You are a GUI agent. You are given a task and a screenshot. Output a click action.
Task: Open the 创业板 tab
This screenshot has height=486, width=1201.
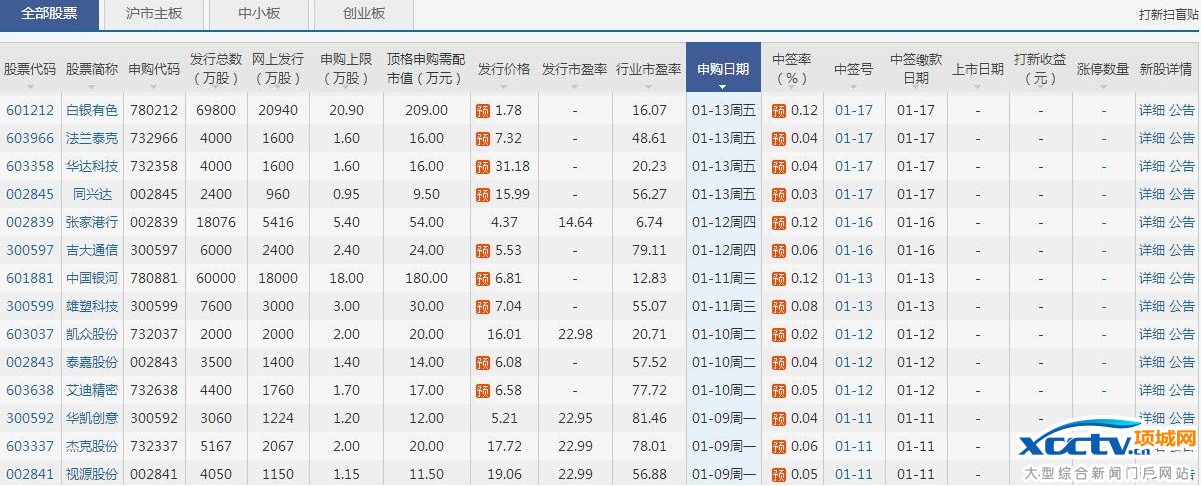coord(363,14)
